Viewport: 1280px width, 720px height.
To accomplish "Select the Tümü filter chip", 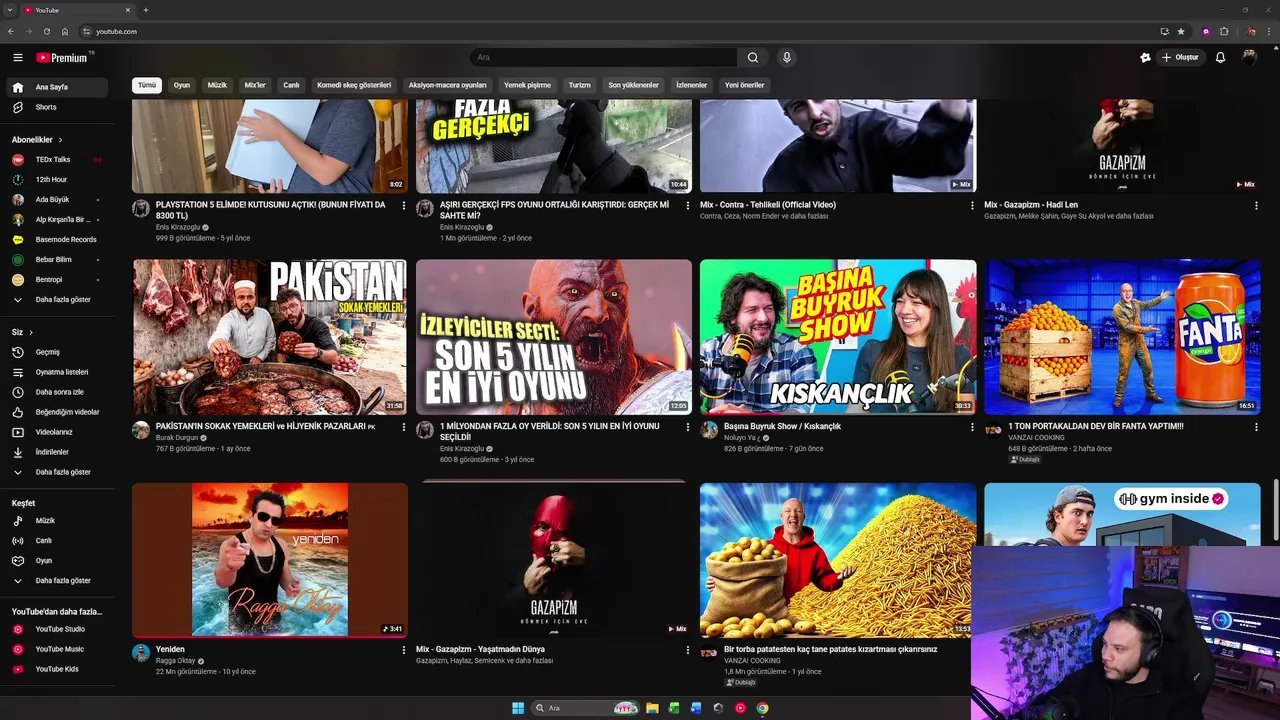I will 147,85.
